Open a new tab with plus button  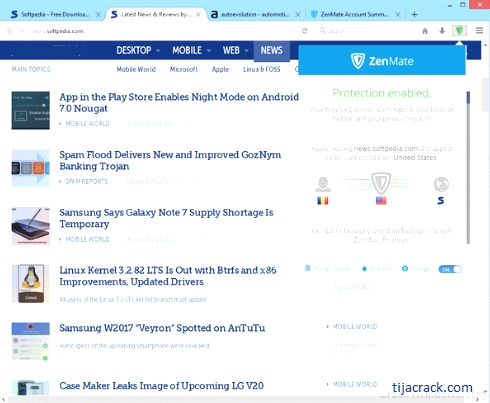414,14
